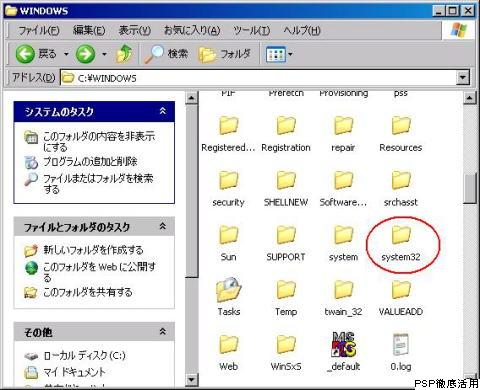Open the Back history dropdown arrow
Image resolution: width=480 pixels, height=390 pixels.
66,54
